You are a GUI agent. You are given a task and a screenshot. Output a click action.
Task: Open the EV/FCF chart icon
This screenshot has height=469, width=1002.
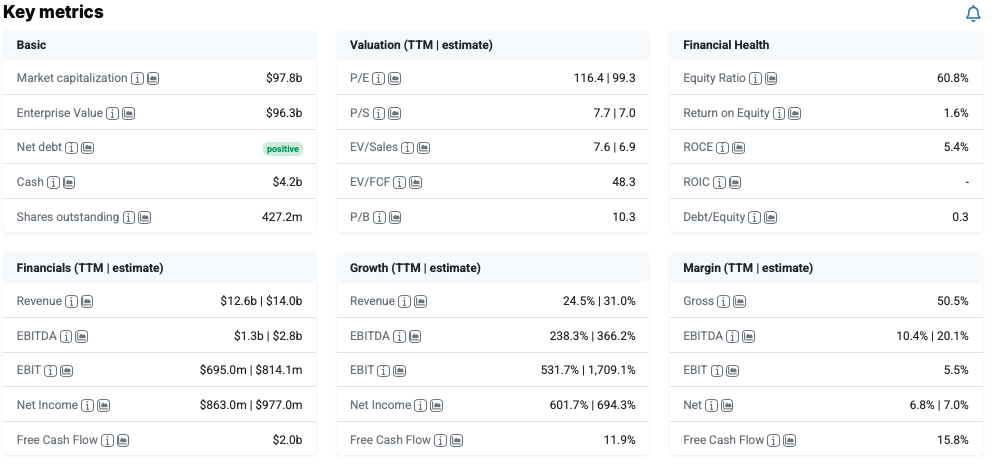coord(415,183)
